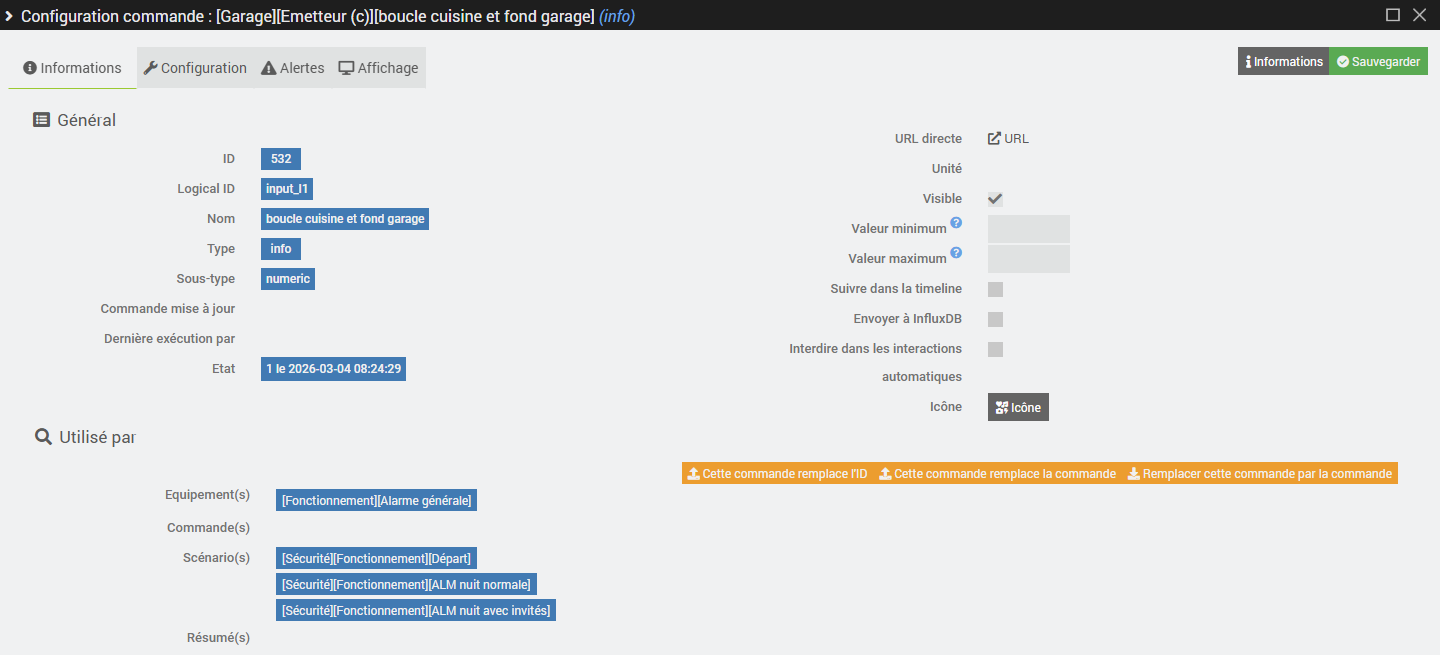Screen dimensions: 1440x655
Task: Enable Suivre dans la timeline checkbox
Action: (x=995, y=289)
